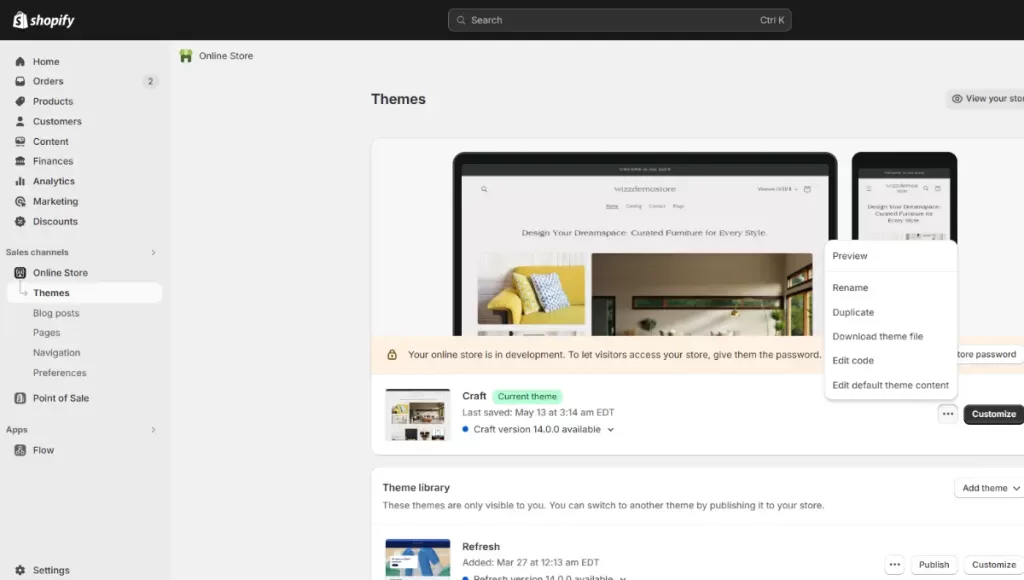Click the Shopify logo
The width and height of the screenshot is (1024, 580).
click(x=43, y=20)
